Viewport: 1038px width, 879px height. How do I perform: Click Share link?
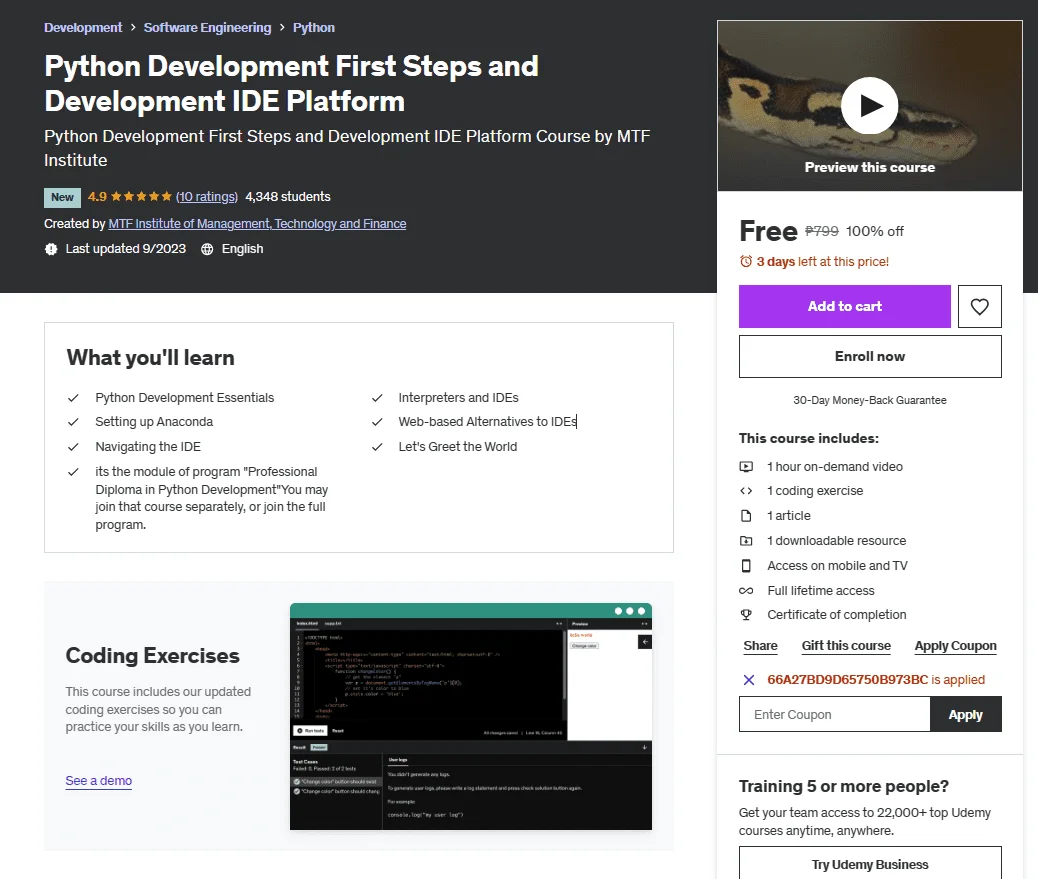[x=760, y=646]
